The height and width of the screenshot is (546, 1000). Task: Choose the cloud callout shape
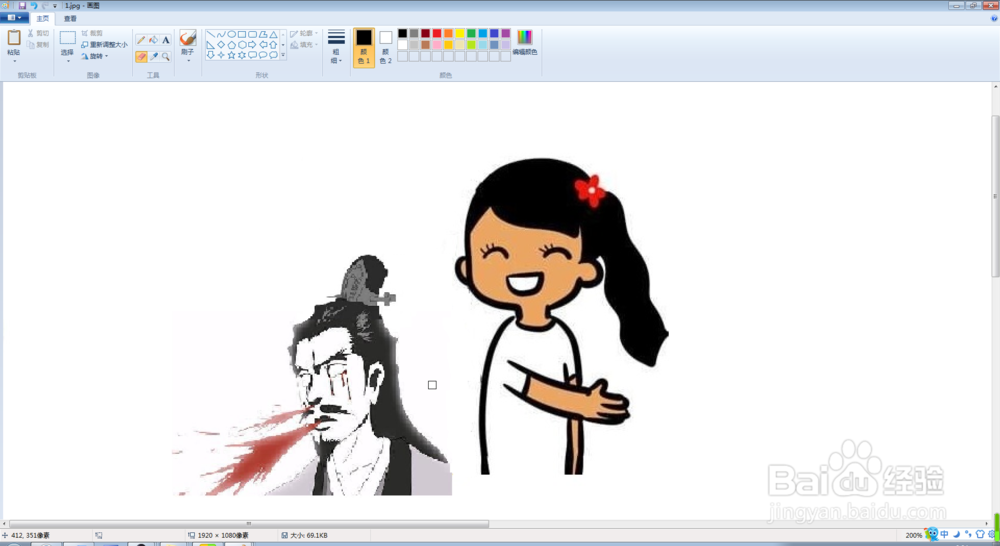274,55
